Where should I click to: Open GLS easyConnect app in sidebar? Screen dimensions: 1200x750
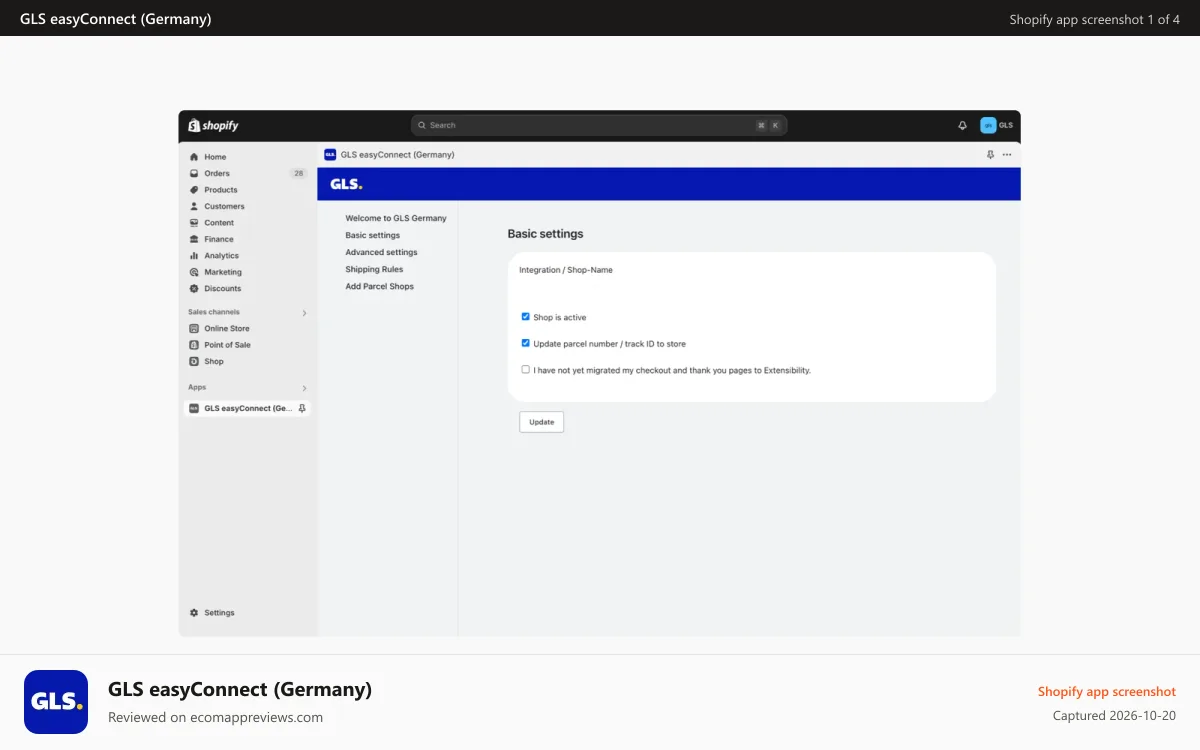(247, 408)
